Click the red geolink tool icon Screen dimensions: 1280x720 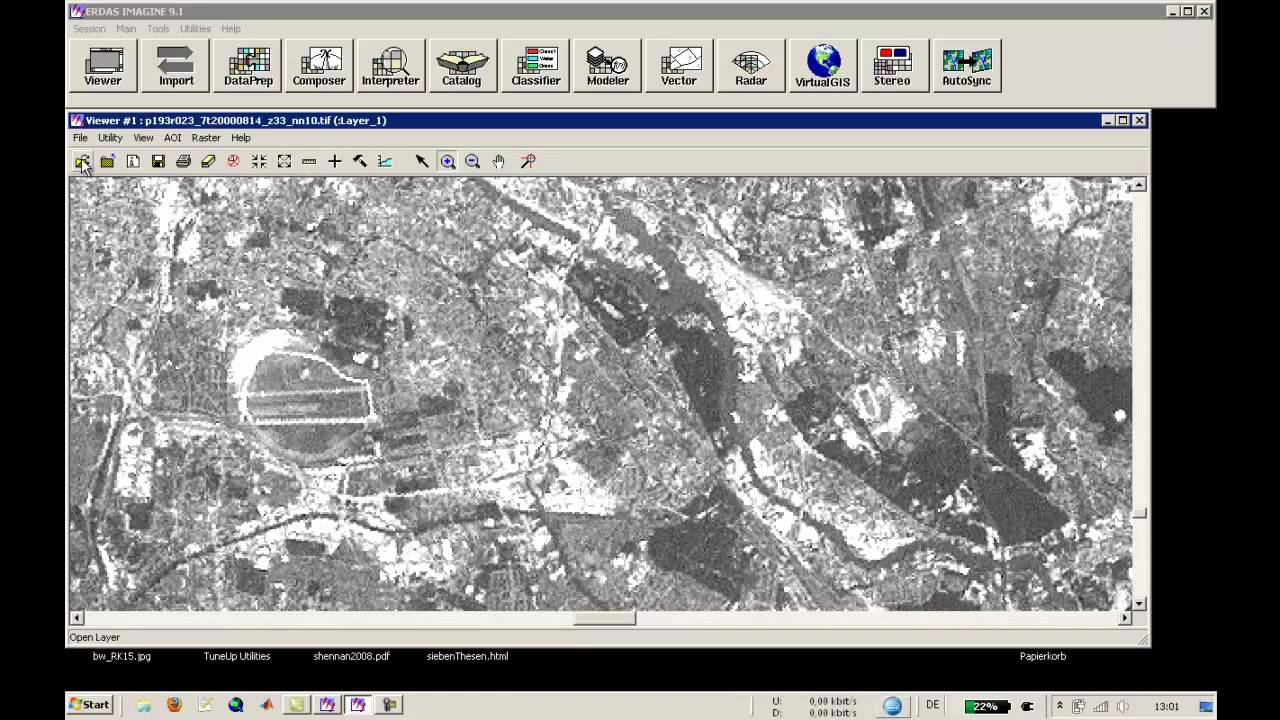tap(528, 161)
